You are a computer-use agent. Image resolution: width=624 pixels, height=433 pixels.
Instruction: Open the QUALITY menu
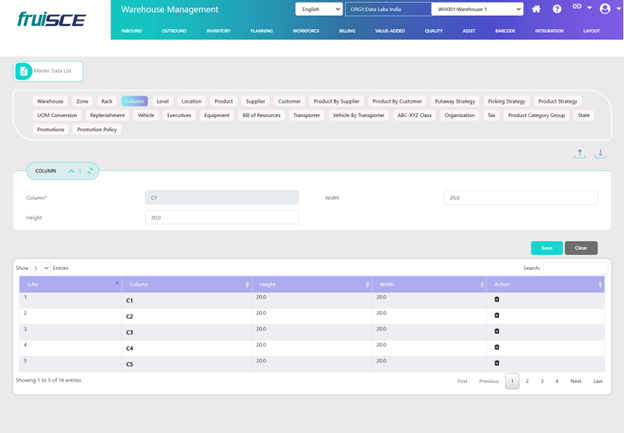coord(434,31)
